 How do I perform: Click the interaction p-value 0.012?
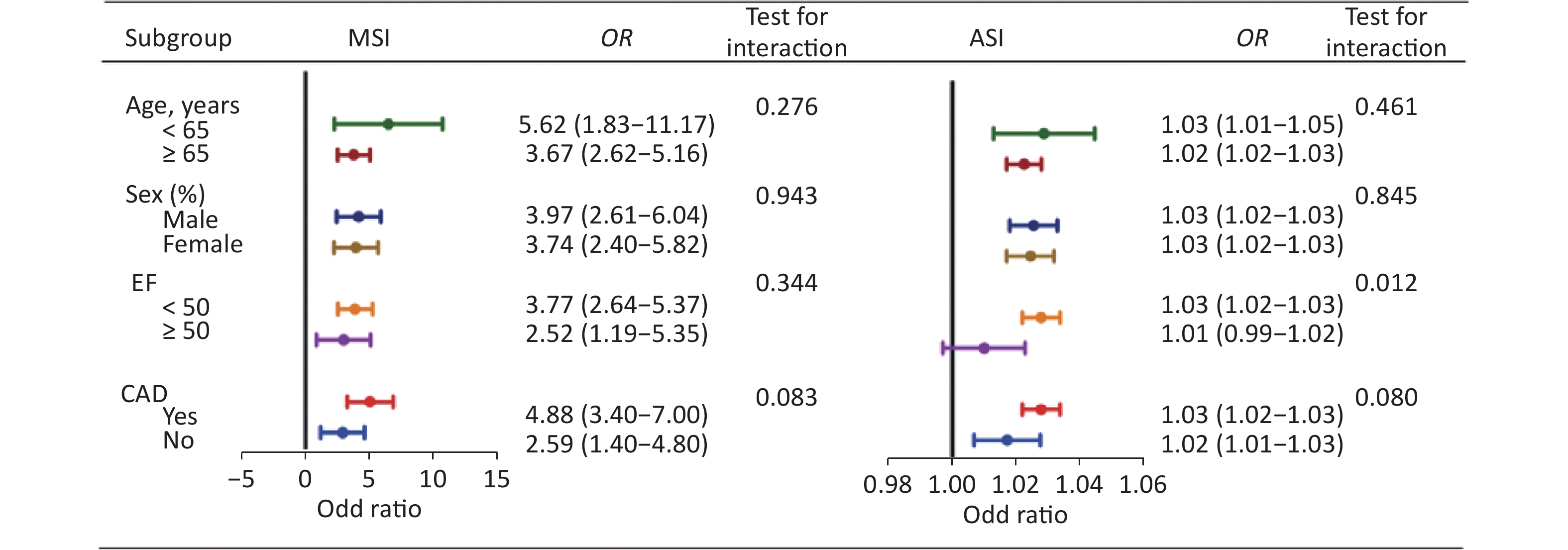click(x=1385, y=283)
